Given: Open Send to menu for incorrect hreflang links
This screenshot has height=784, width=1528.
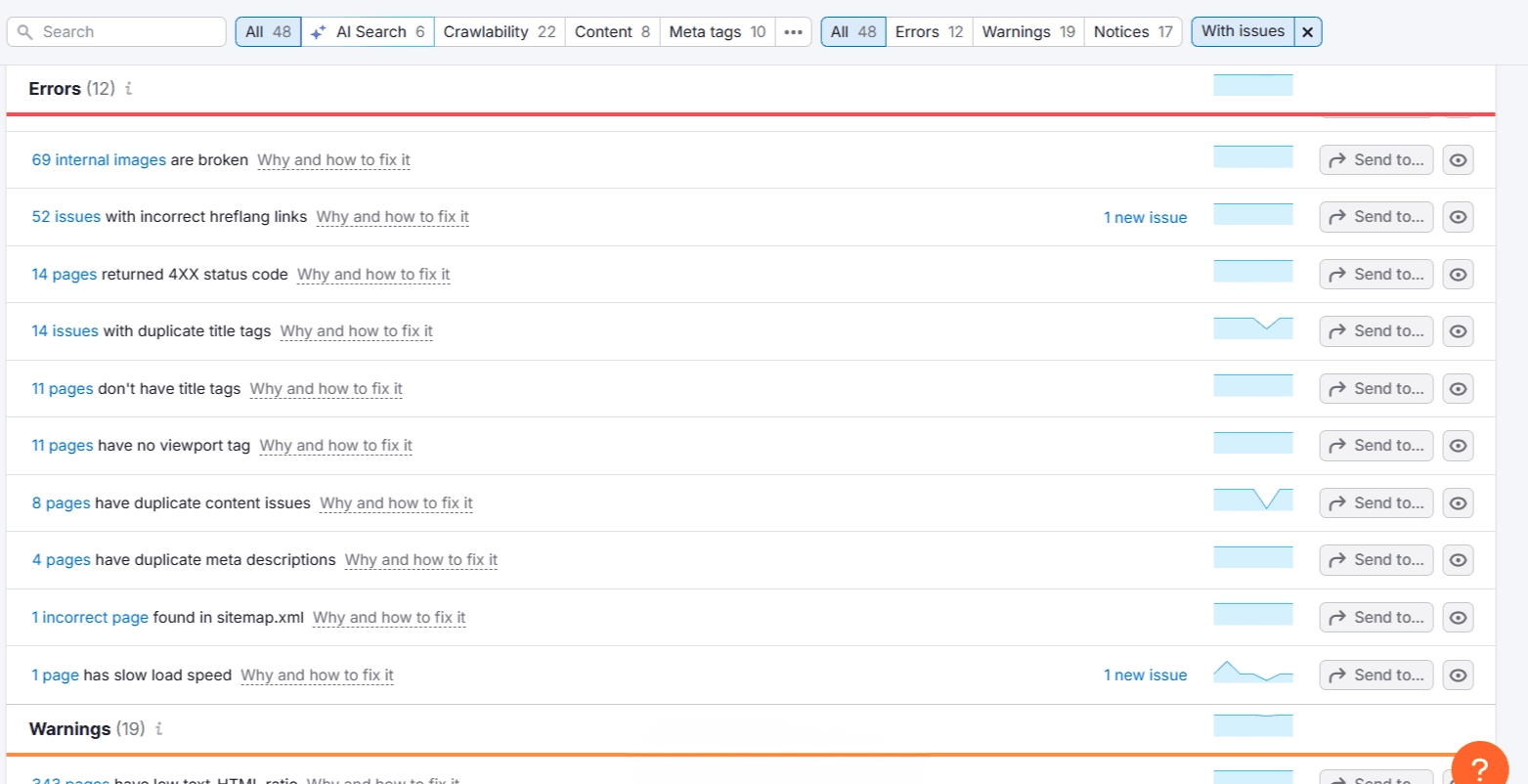Looking at the screenshot, I should click(x=1375, y=217).
